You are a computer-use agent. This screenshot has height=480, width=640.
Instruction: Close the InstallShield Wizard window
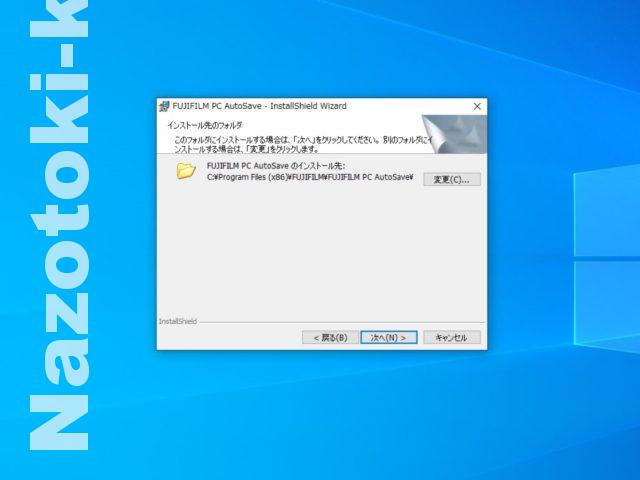pyautogui.click(x=476, y=106)
